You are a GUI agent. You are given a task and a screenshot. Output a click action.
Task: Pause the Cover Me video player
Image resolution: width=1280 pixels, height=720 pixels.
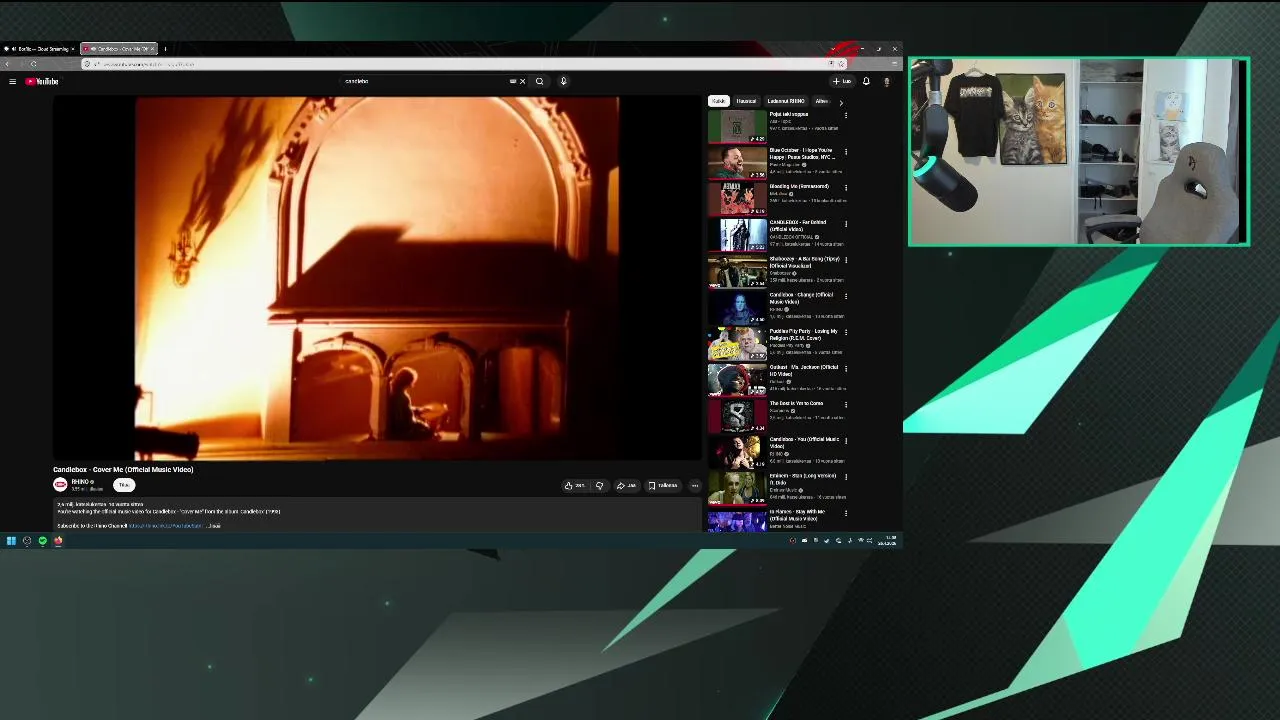coord(378,278)
